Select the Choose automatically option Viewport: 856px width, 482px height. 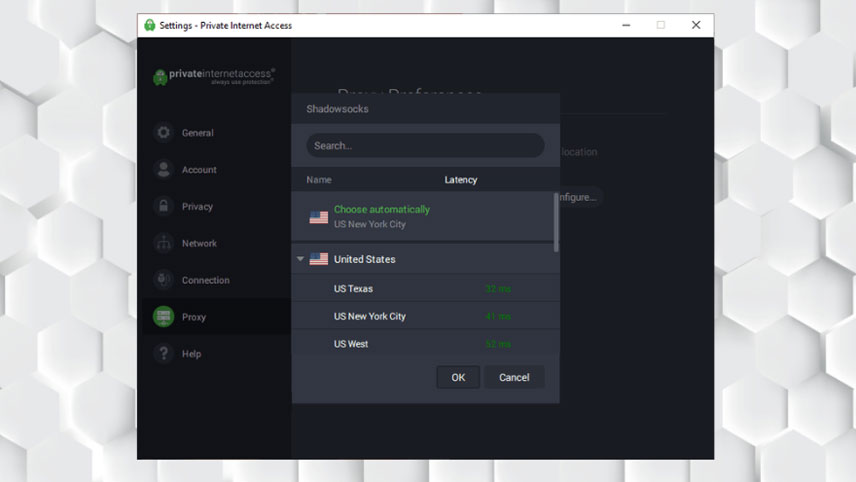click(423, 217)
